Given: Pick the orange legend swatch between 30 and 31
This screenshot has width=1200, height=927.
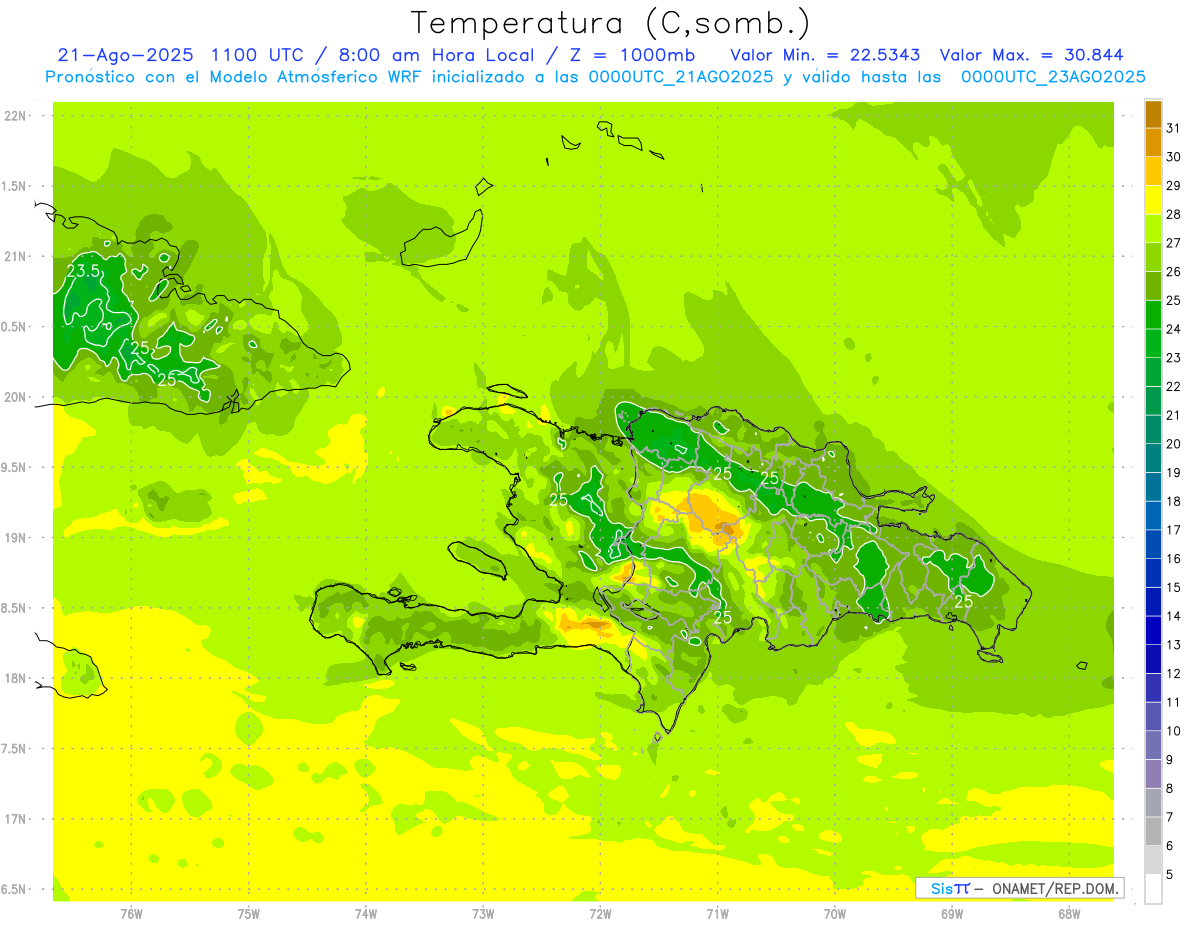Looking at the screenshot, I should [x=1153, y=143].
